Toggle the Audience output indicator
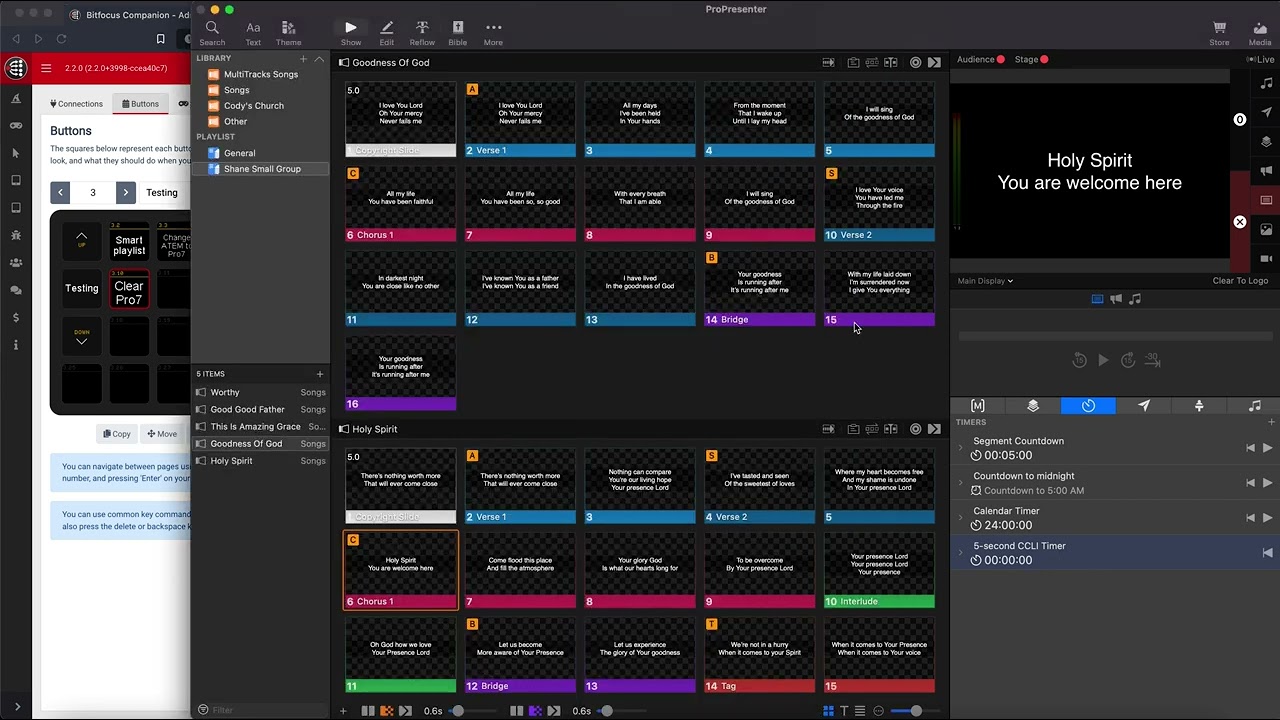This screenshot has width=1280, height=720. point(980,60)
